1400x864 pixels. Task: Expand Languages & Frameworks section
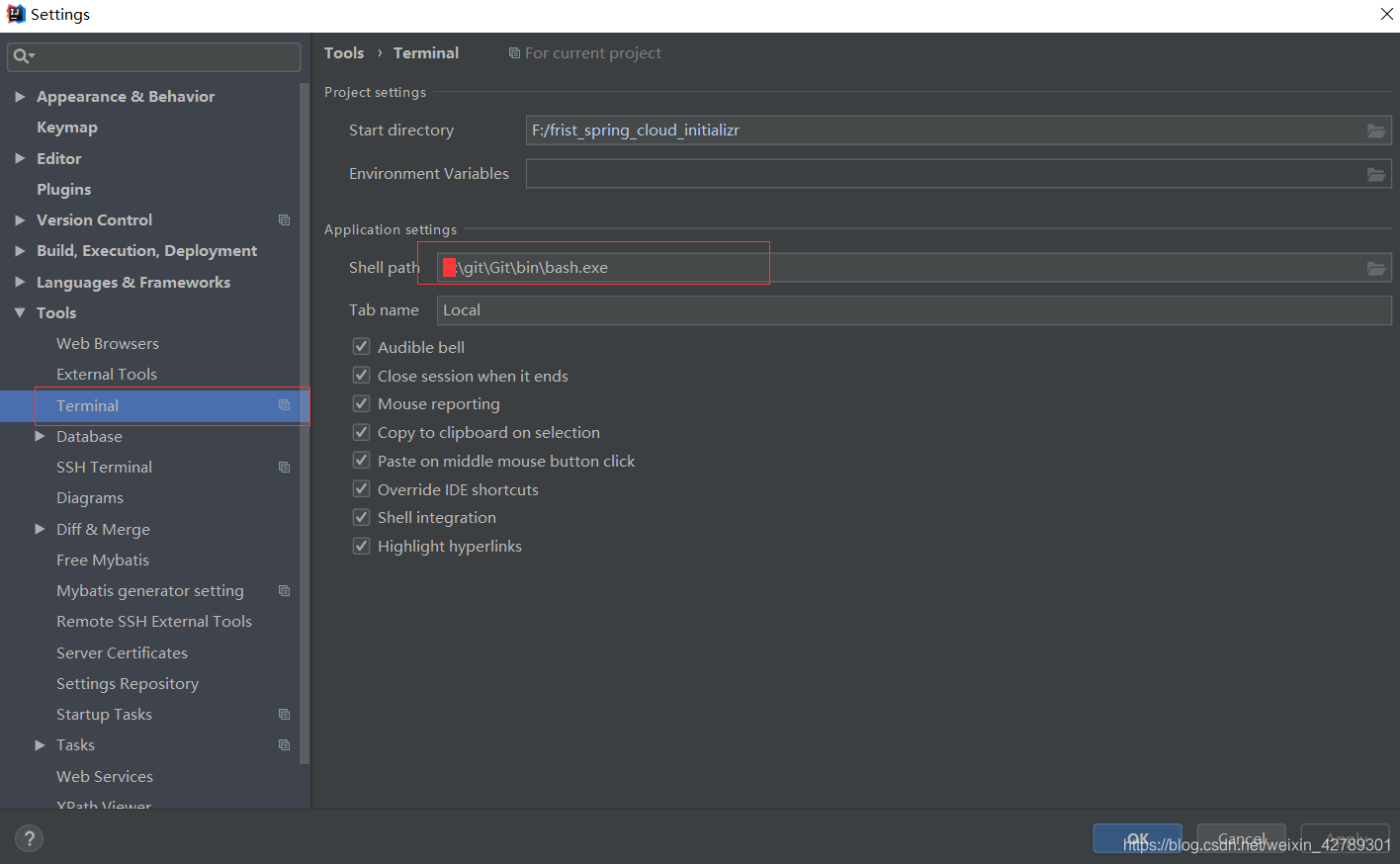coord(20,282)
